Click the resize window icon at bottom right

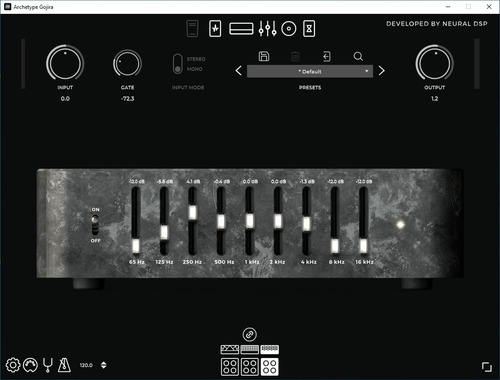pyautogui.click(x=487, y=367)
